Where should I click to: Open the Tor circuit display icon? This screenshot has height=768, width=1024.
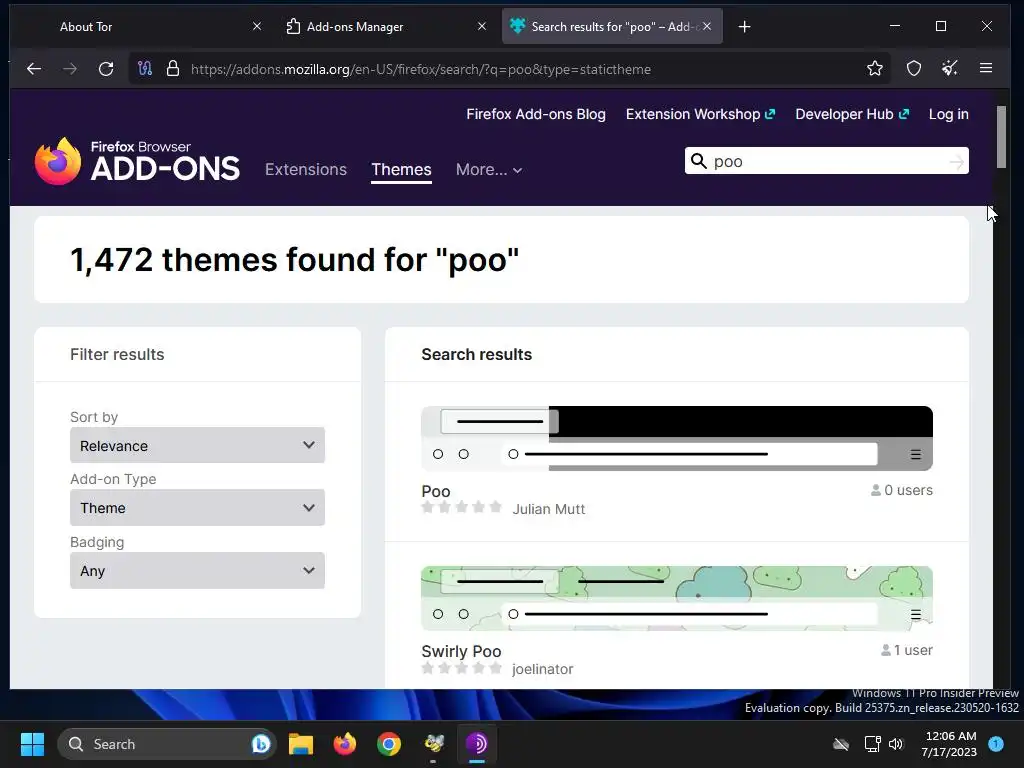(145, 69)
